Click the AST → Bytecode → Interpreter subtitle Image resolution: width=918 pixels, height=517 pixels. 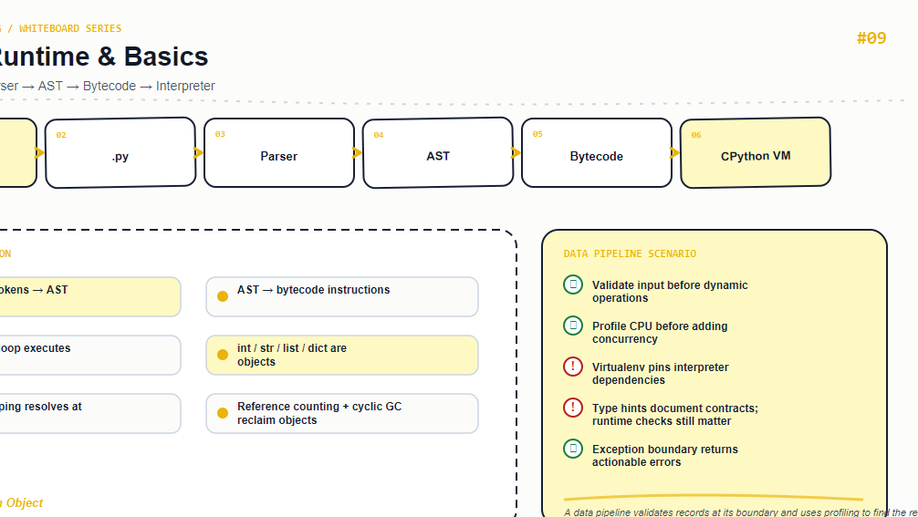[x=108, y=86]
